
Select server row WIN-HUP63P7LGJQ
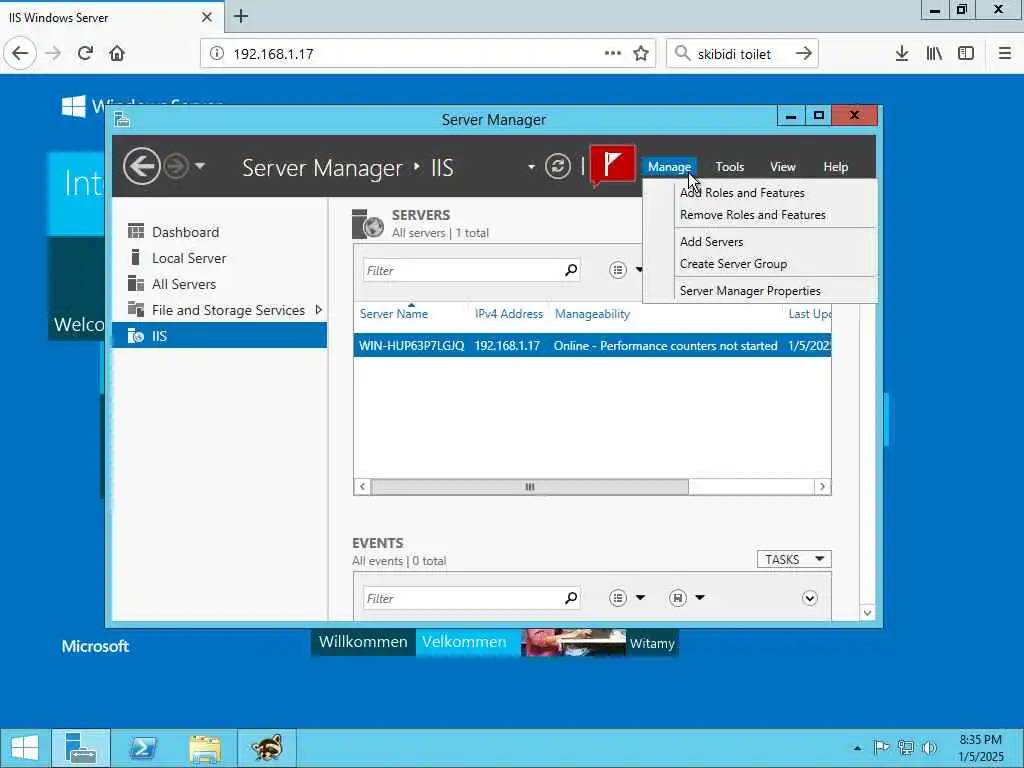pos(592,345)
